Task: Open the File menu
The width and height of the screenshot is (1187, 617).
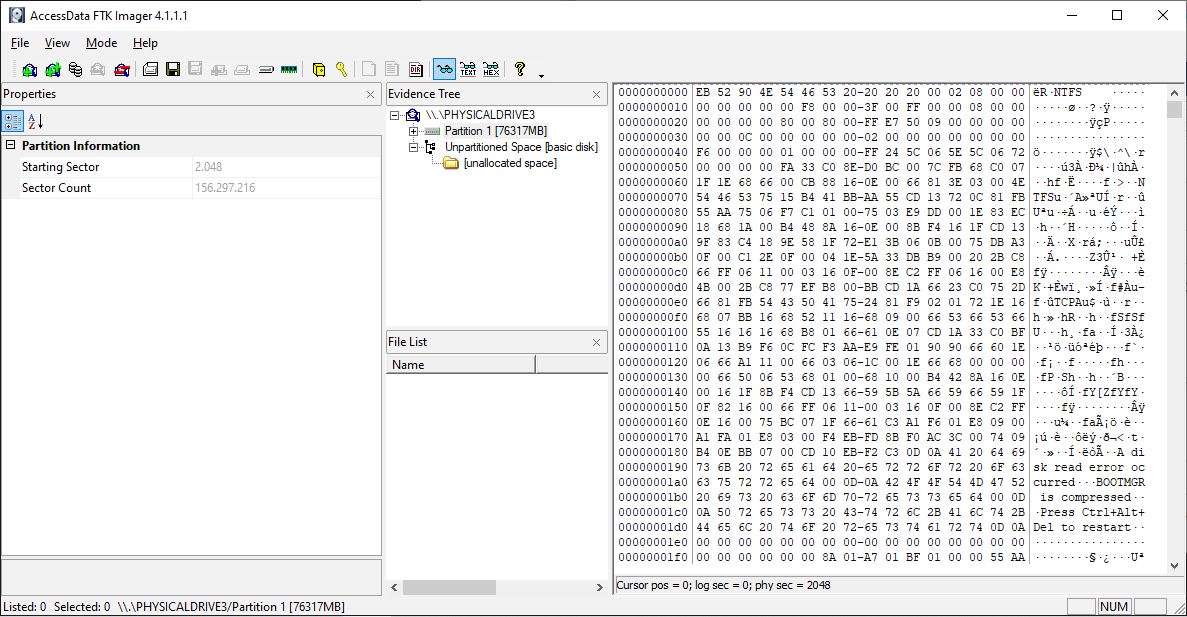Action: (x=20, y=43)
